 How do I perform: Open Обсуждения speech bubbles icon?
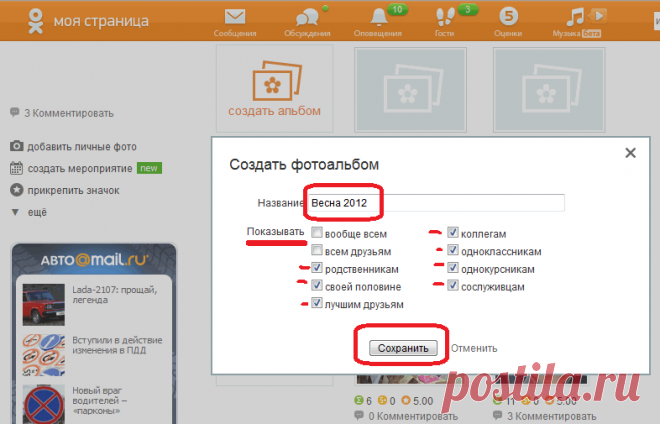(x=307, y=18)
